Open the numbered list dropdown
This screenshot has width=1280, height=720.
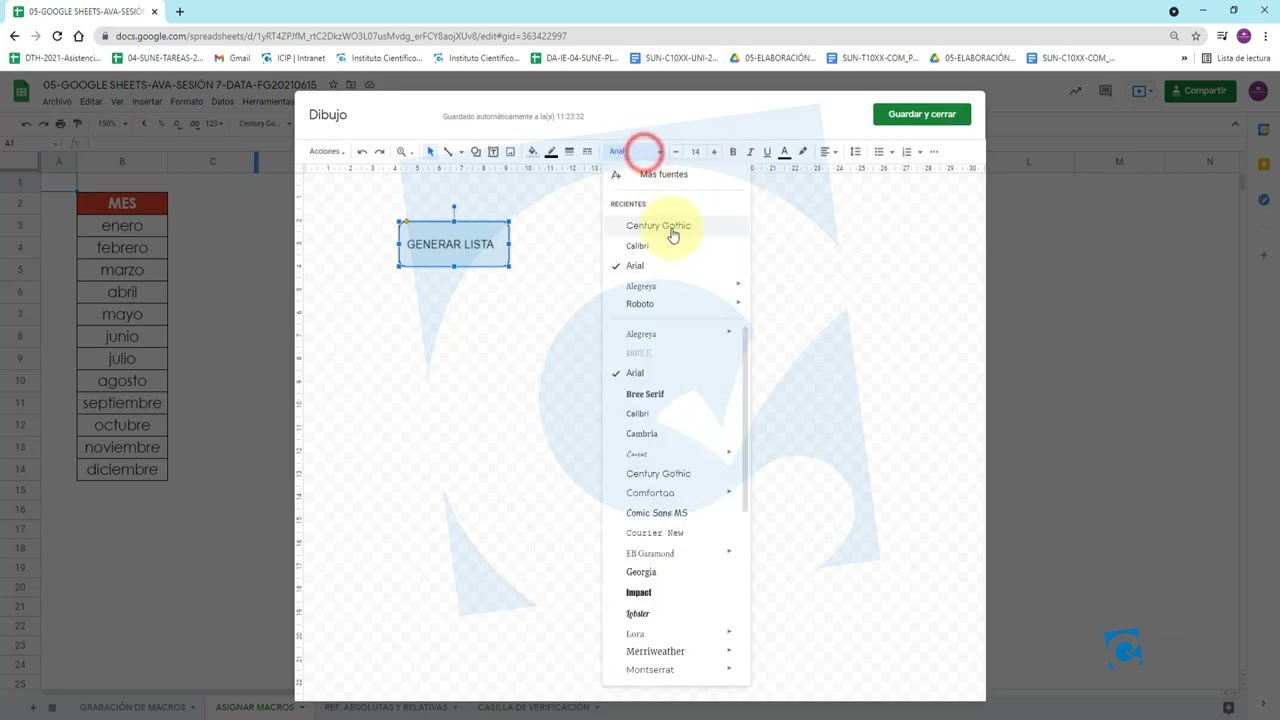pyautogui.click(x=911, y=152)
